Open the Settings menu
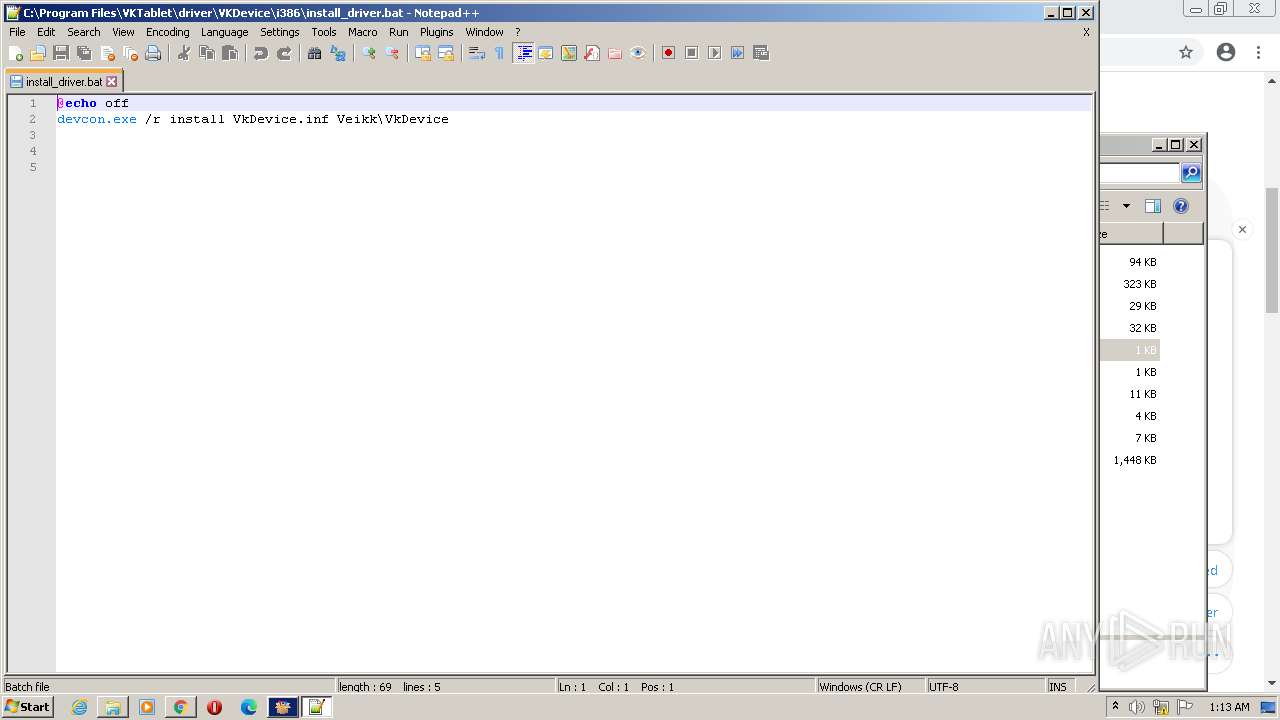 (280, 32)
